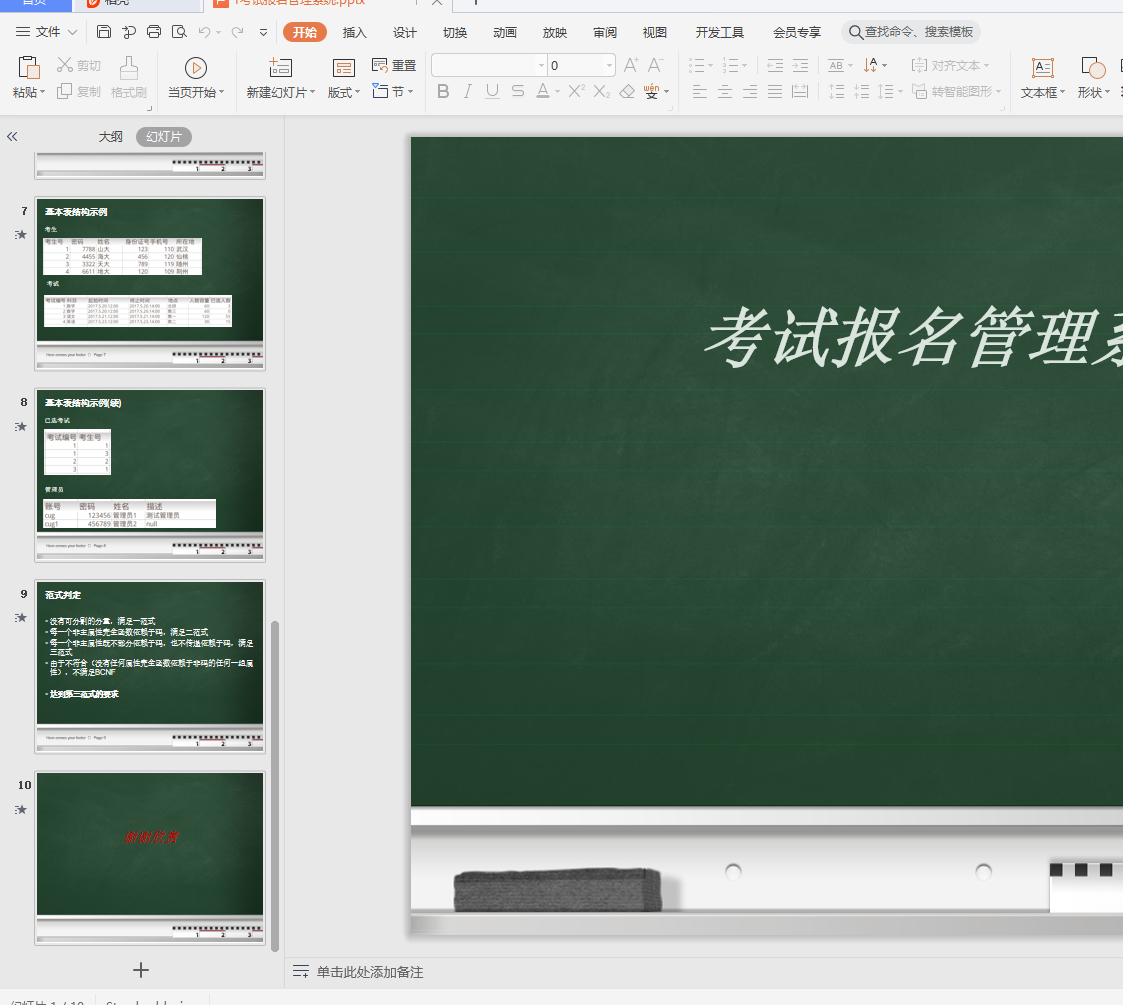
Task: Click the Distributed alignment icon
Action: 800,92
